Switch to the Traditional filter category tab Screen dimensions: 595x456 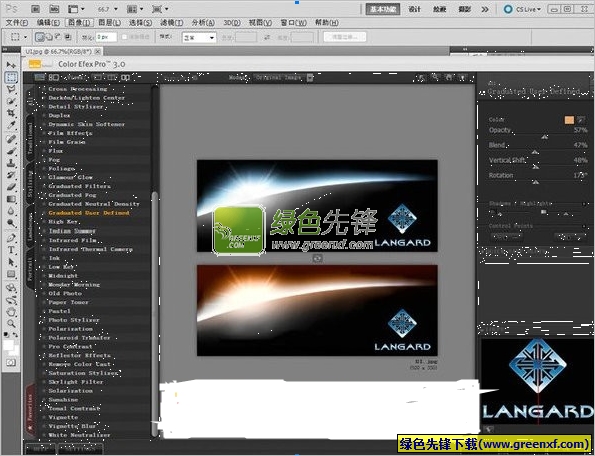pyautogui.click(x=30, y=138)
